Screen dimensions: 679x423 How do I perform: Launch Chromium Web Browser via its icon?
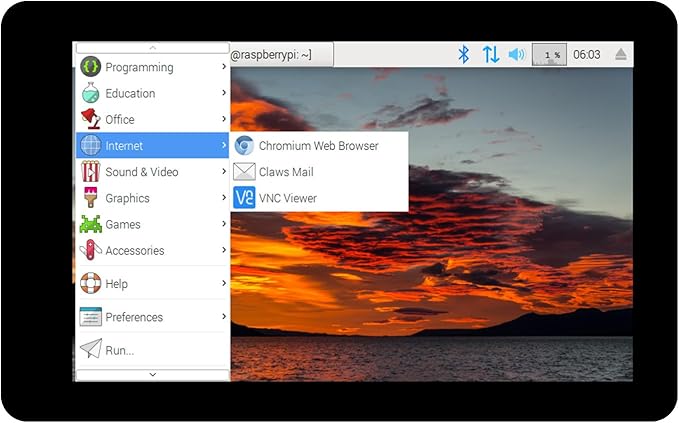click(244, 146)
